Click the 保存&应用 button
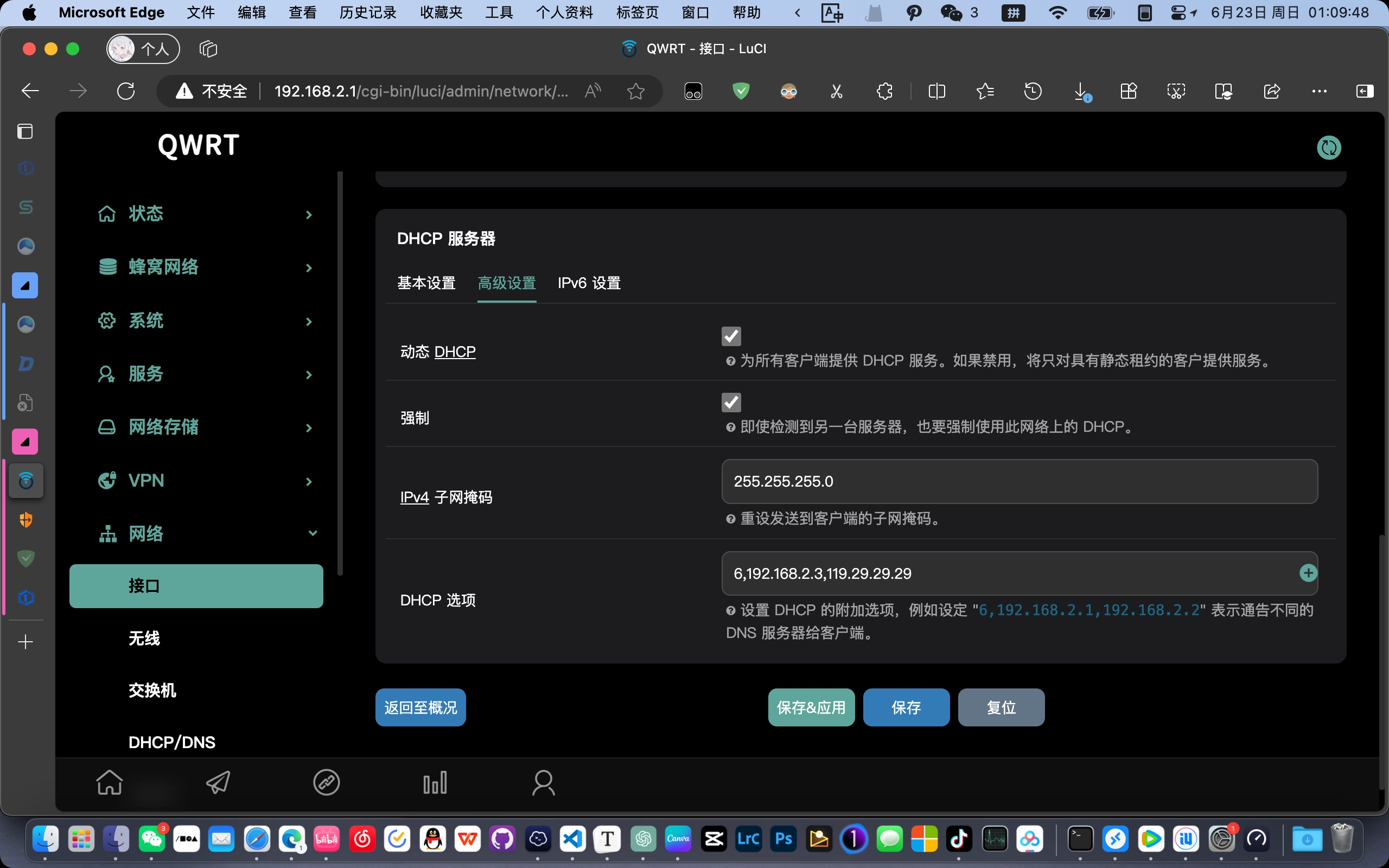The image size is (1389, 868). pyautogui.click(x=811, y=707)
